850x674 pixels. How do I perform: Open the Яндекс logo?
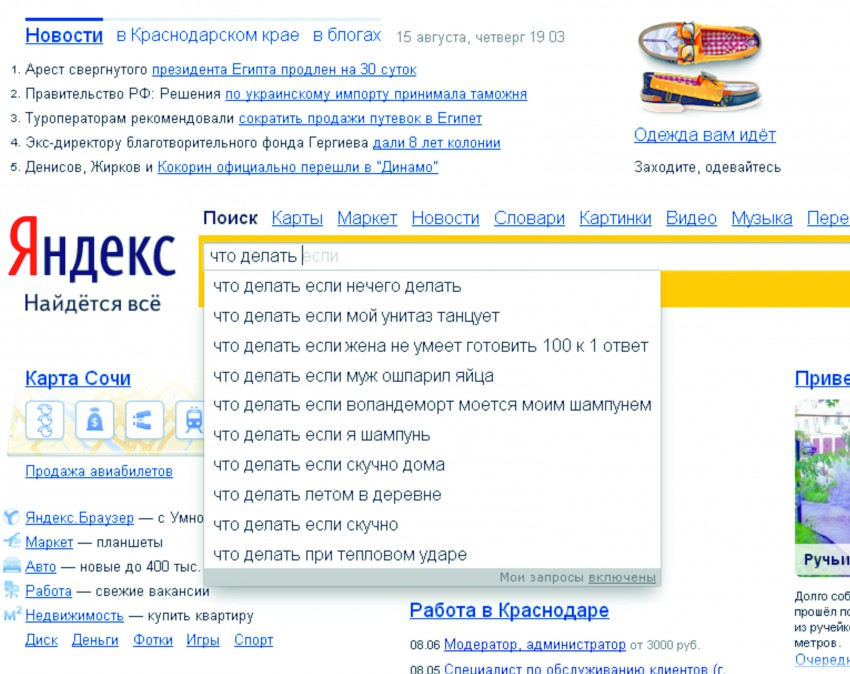click(x=92, y=252)
